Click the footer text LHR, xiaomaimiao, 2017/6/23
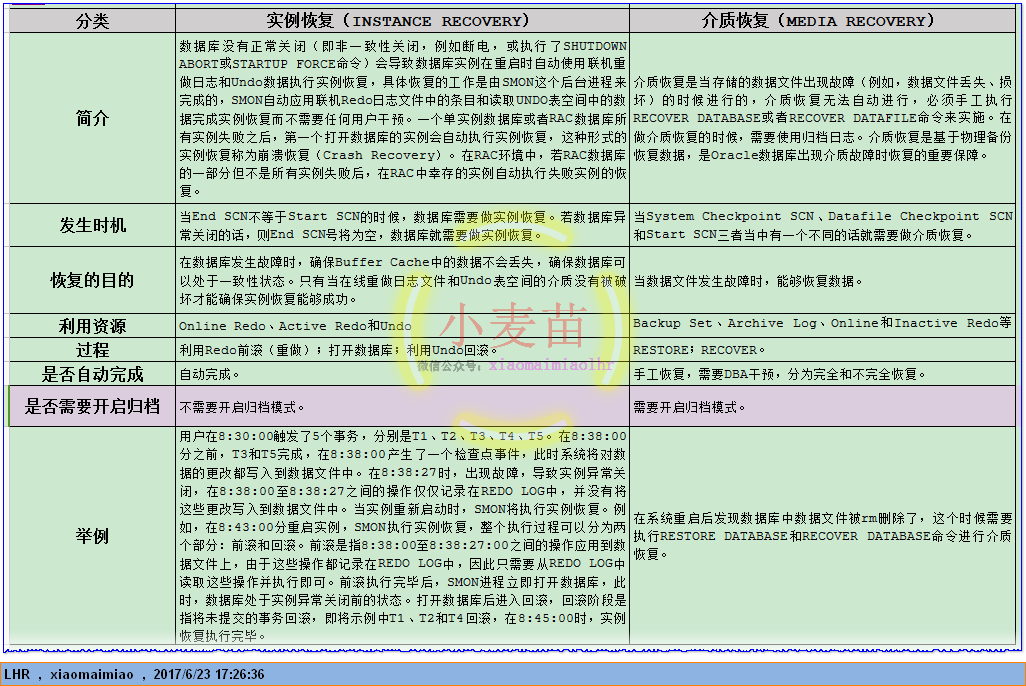Image resolution: width=1026 pixels, height=686 pixels. pyautogui.click(x=134, y=674)
